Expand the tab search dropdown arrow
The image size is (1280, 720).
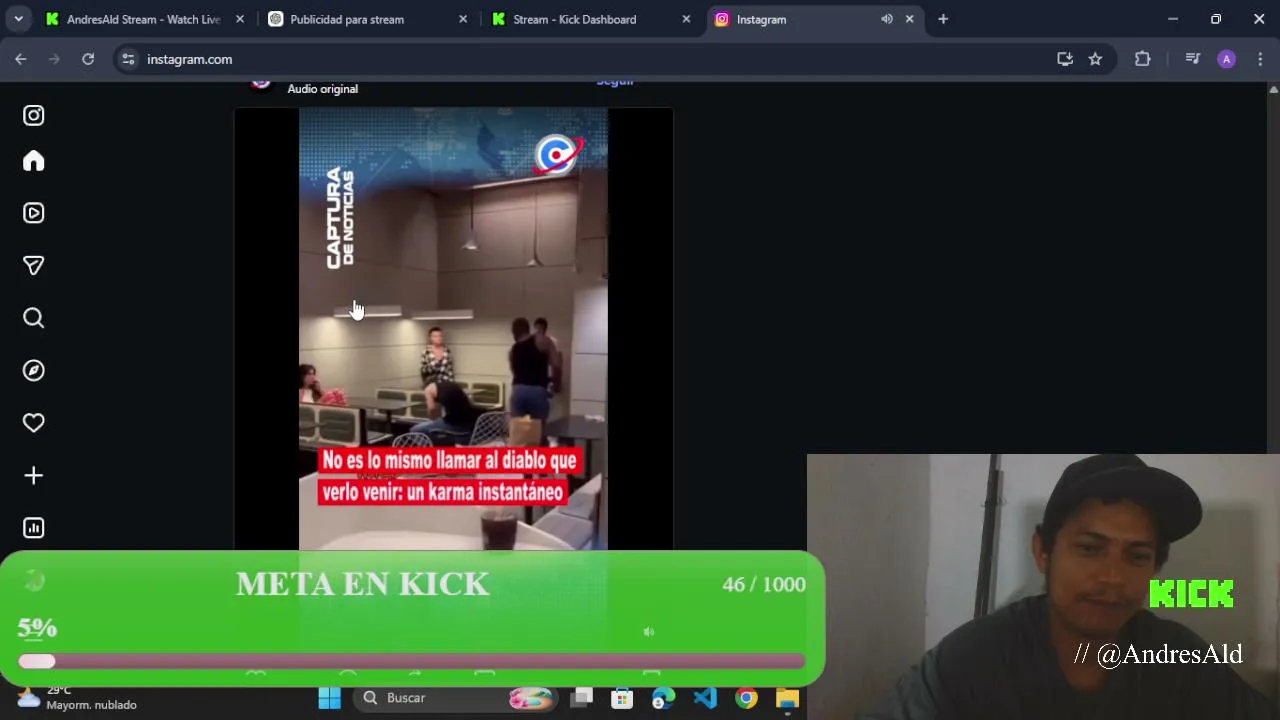coord(18,19)
